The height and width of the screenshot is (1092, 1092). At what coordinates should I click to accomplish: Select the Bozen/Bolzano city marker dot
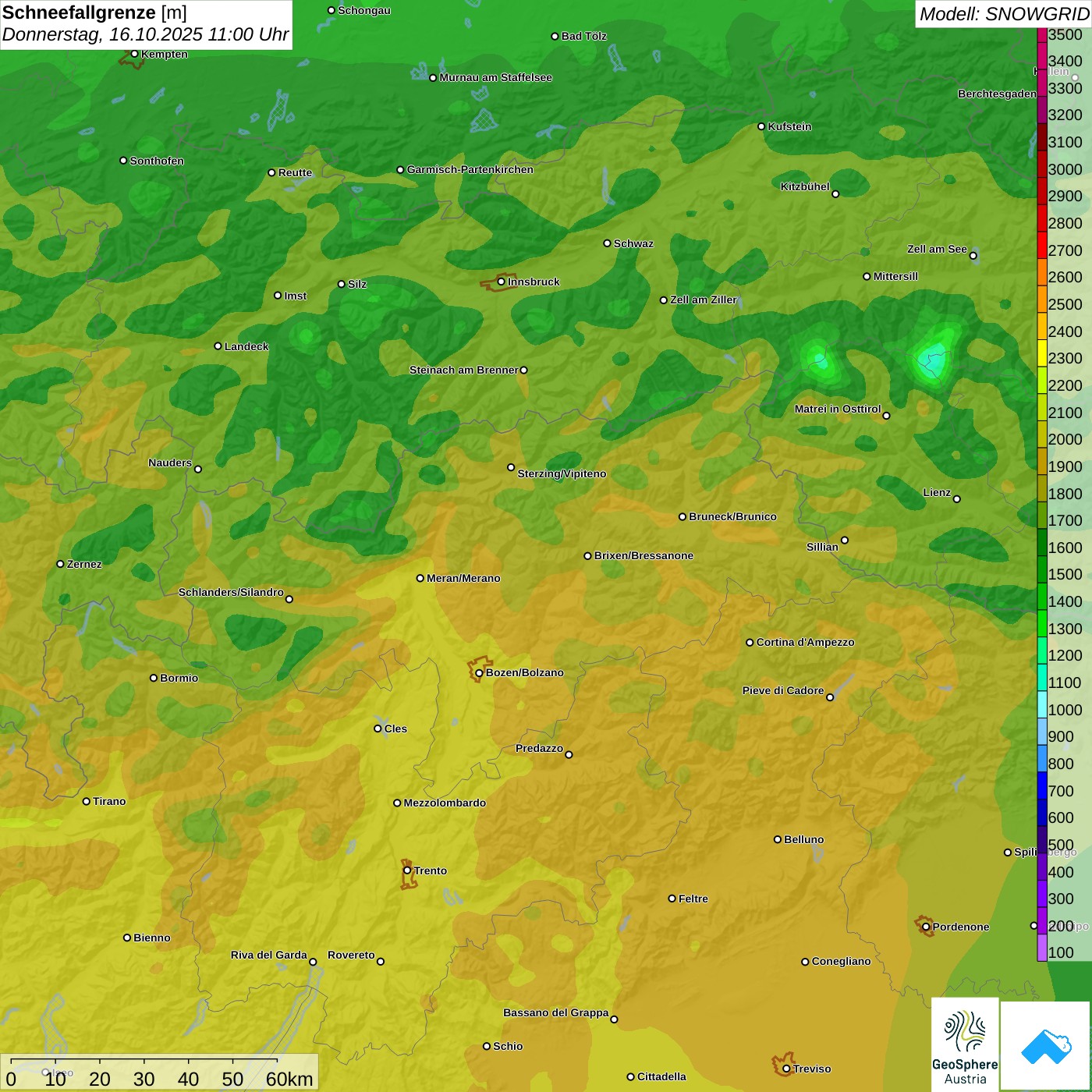479,673
